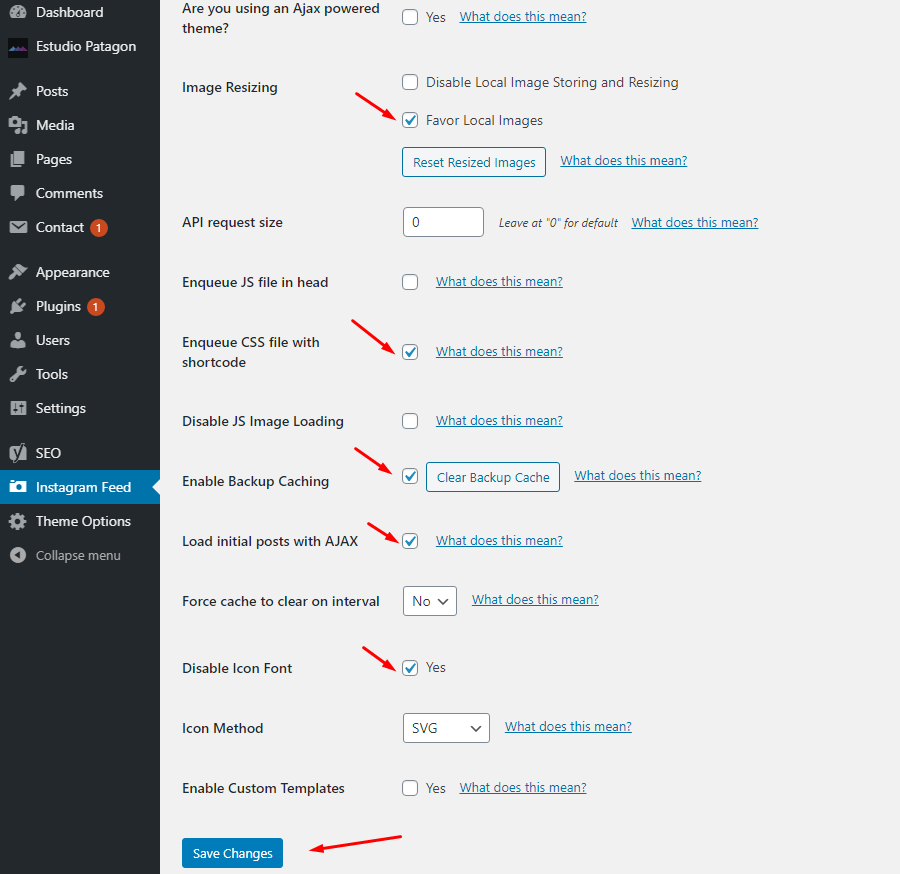Open the Icon Method SVG dropdown
Screen dimensions: 900x874
click(x=446, y=728)
